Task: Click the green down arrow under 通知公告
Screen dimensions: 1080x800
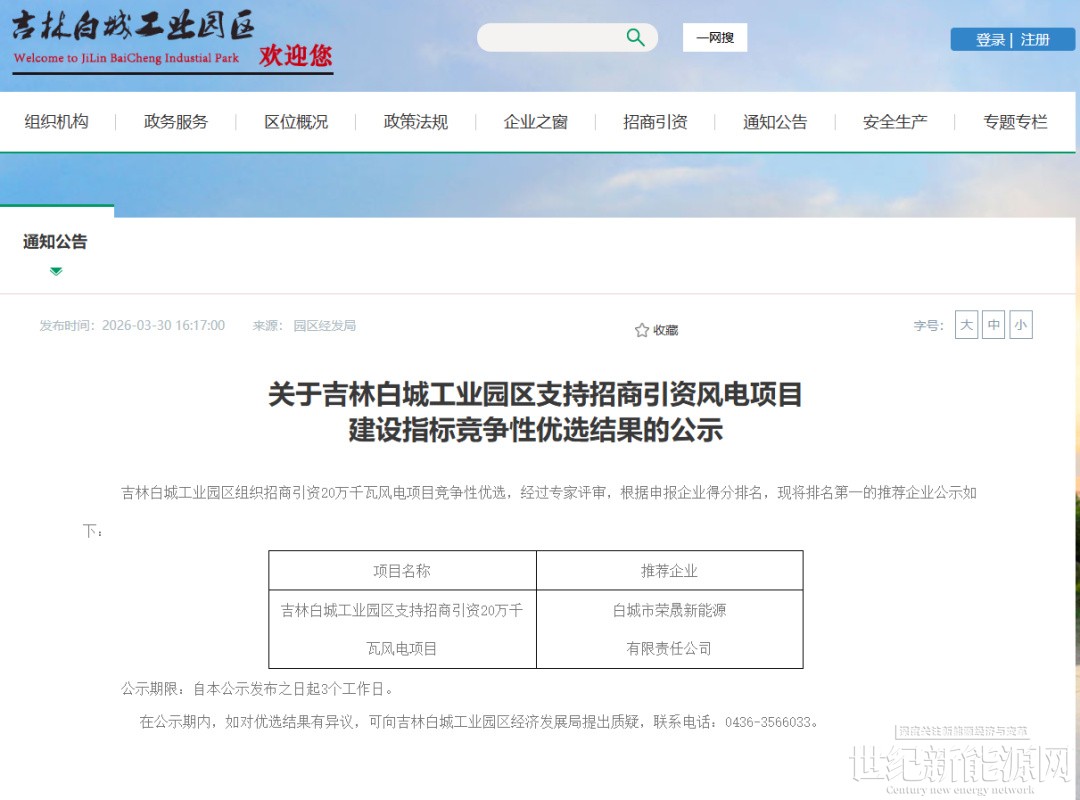Action: [x=56, y=271]
